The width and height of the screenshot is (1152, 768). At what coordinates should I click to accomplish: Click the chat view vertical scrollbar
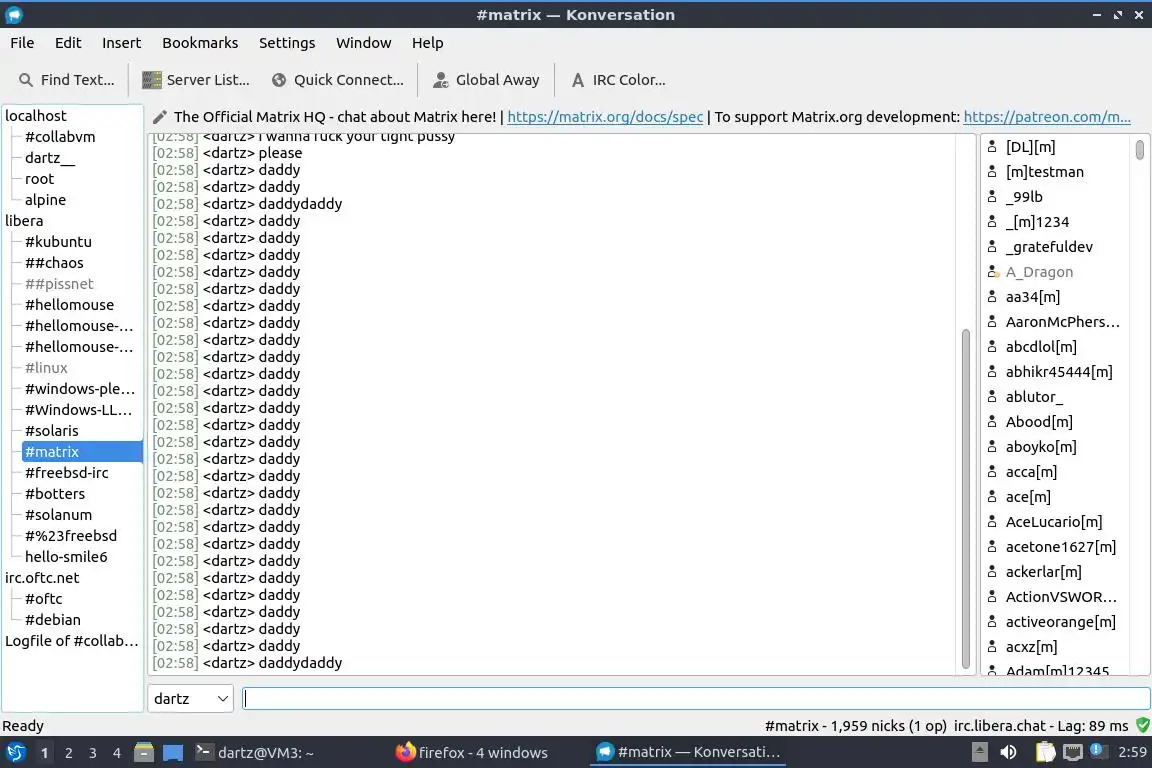965,499
